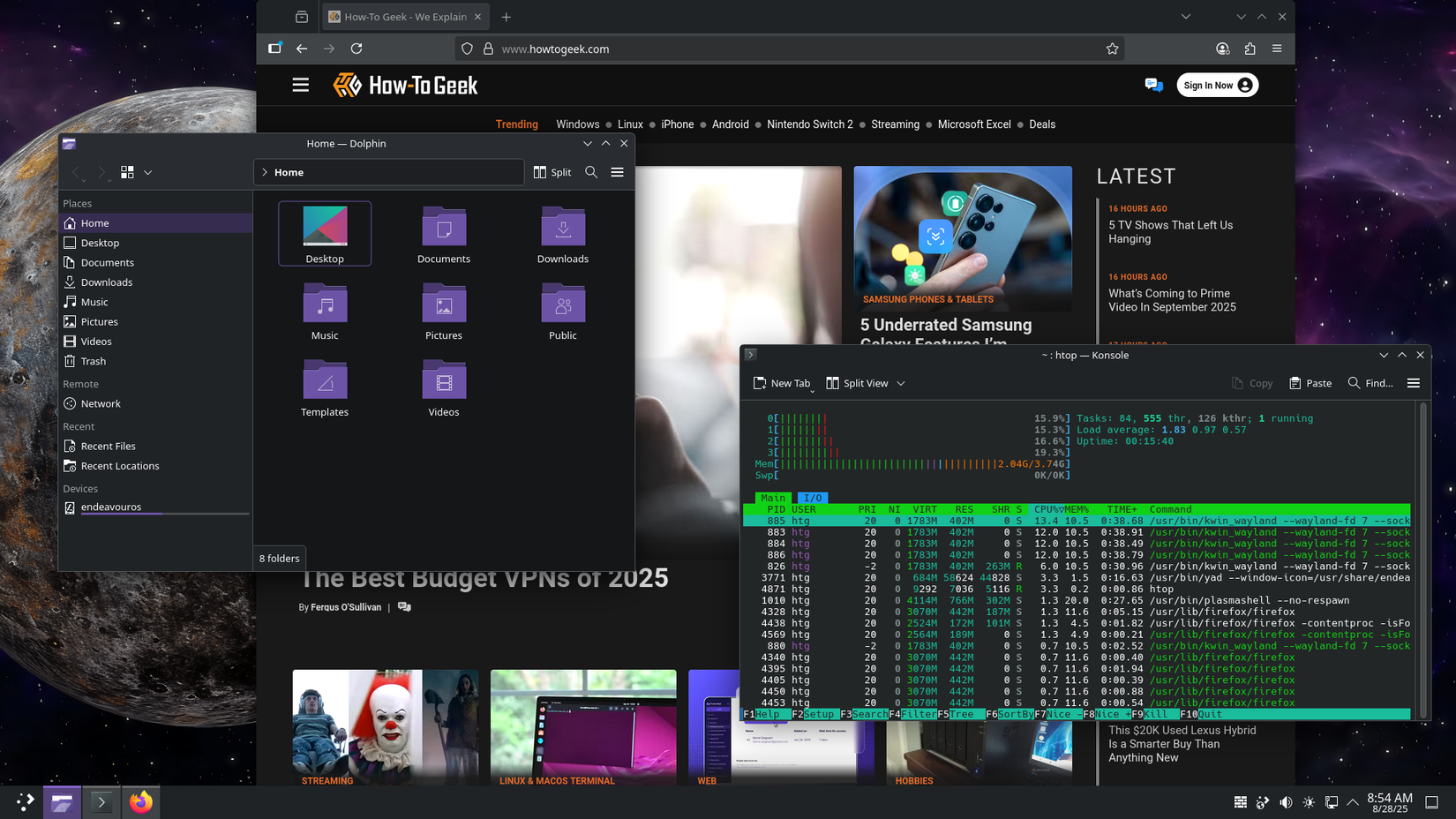1456x819 pixels.
Task: Launch Firefox from the taskbar
Action: [140, 802]
